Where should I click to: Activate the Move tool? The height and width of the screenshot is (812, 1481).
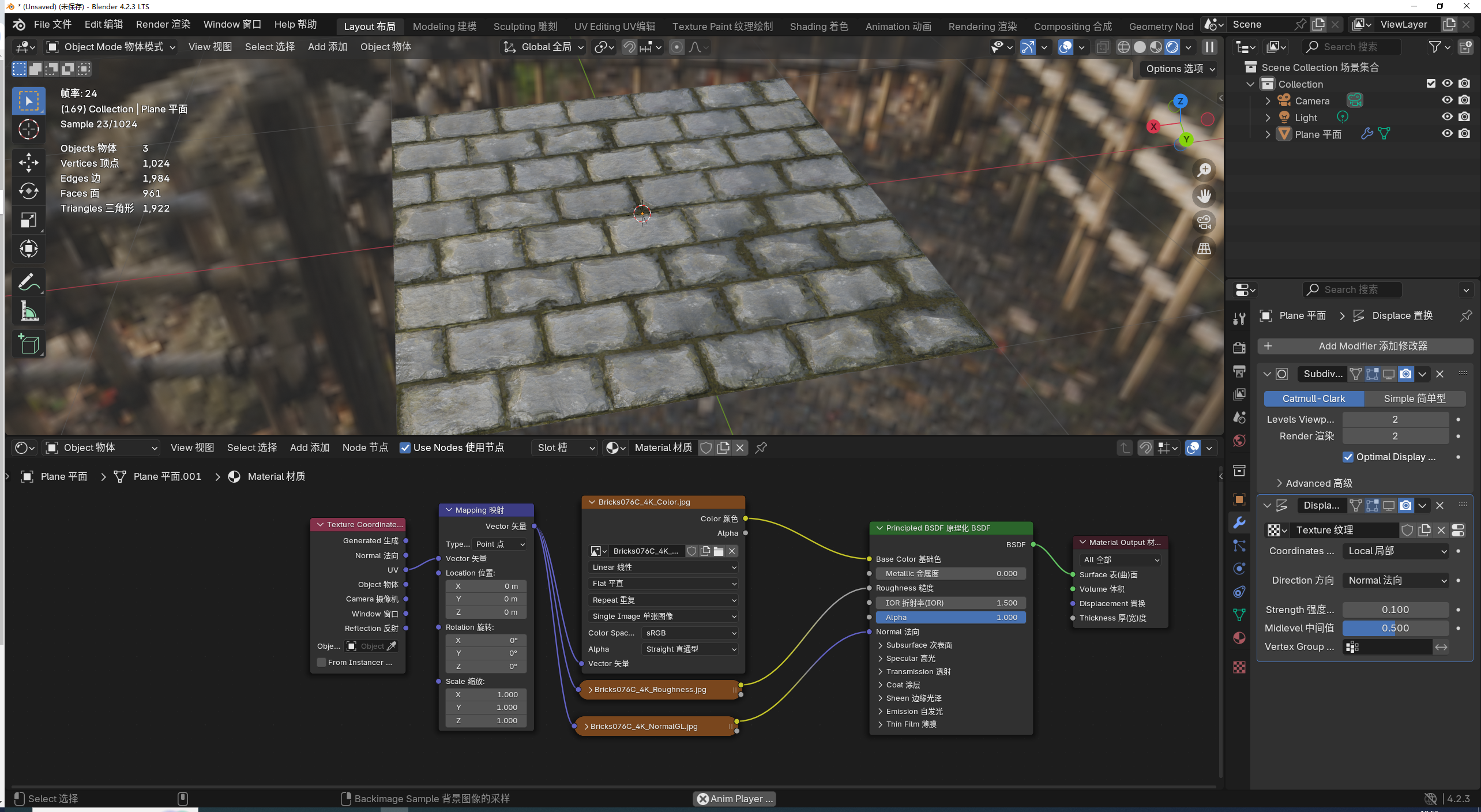pos(28,163)
